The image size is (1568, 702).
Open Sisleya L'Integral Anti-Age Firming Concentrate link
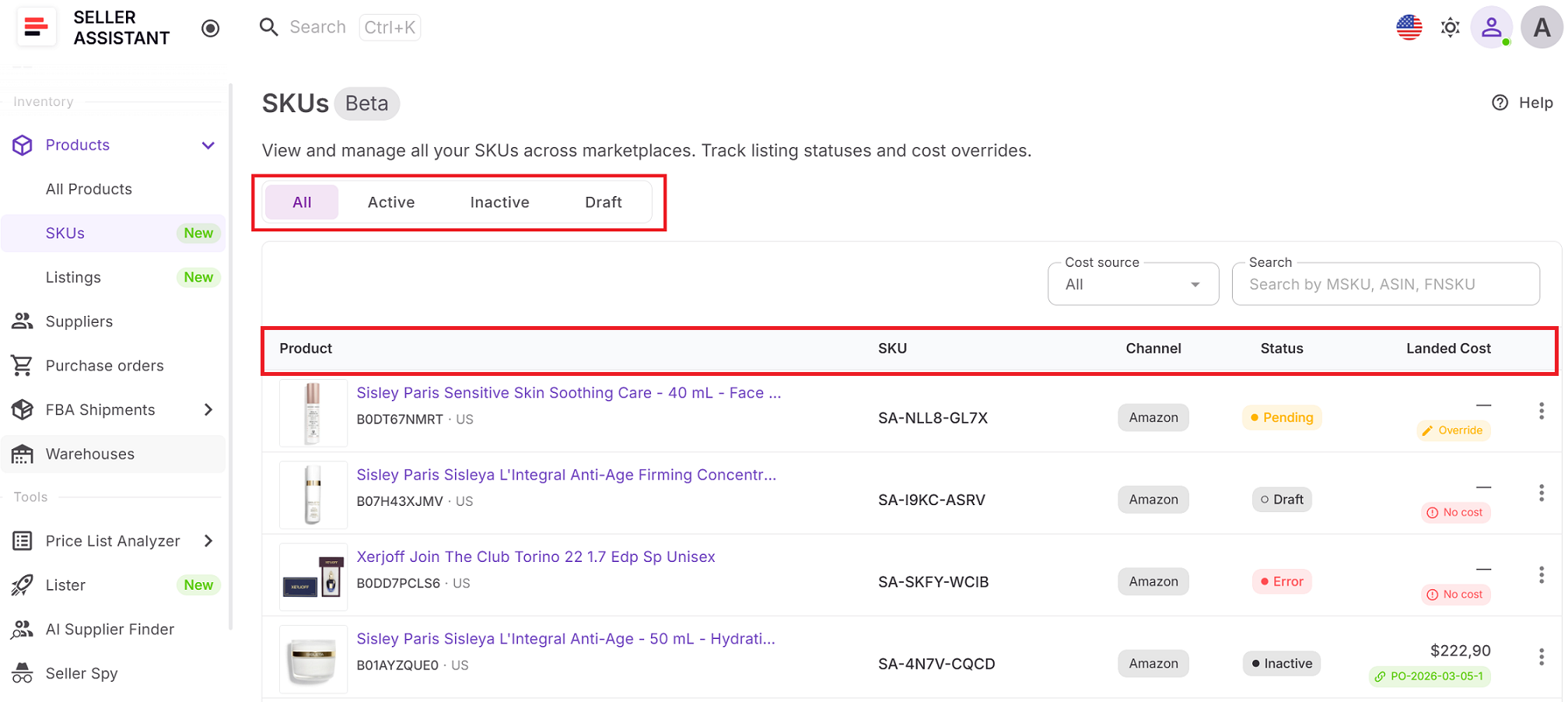coord(566,475)
